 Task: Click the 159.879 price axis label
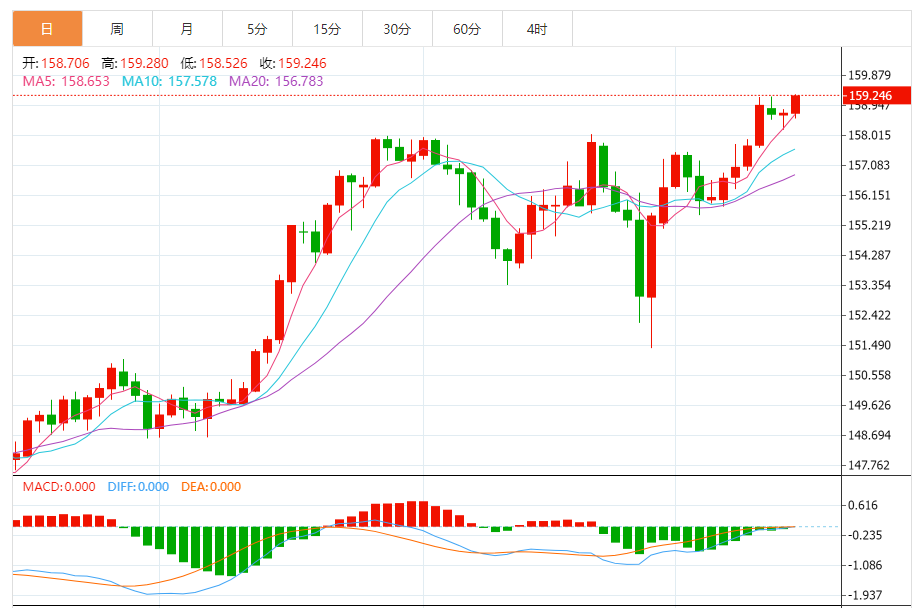869,75
